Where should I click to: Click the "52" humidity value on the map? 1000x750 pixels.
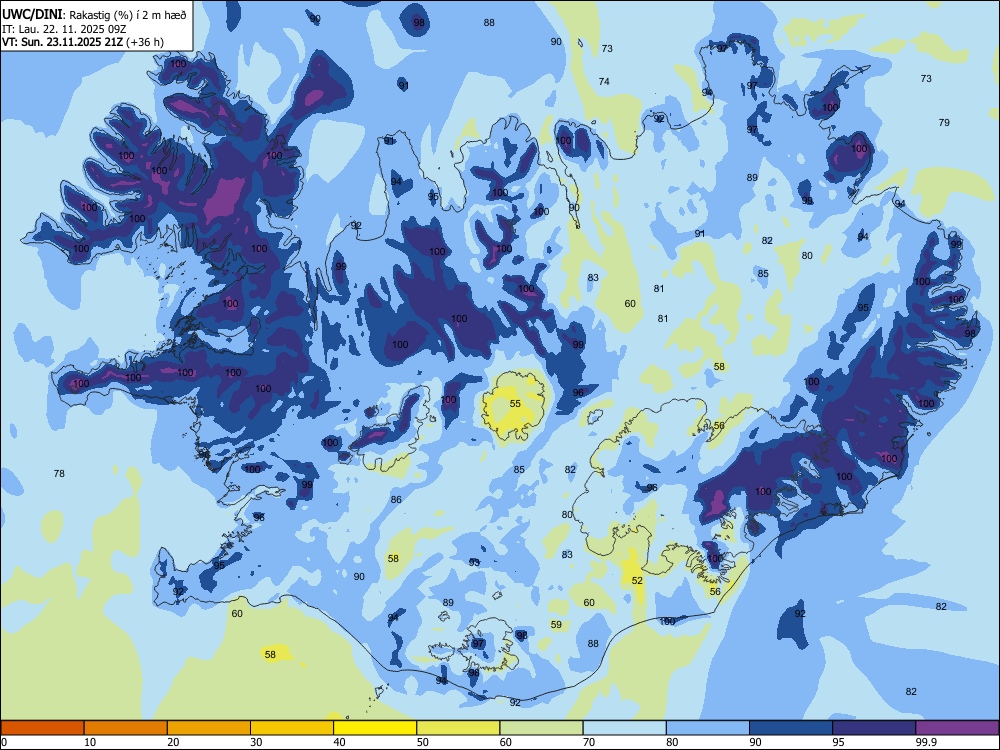point(637,580)
